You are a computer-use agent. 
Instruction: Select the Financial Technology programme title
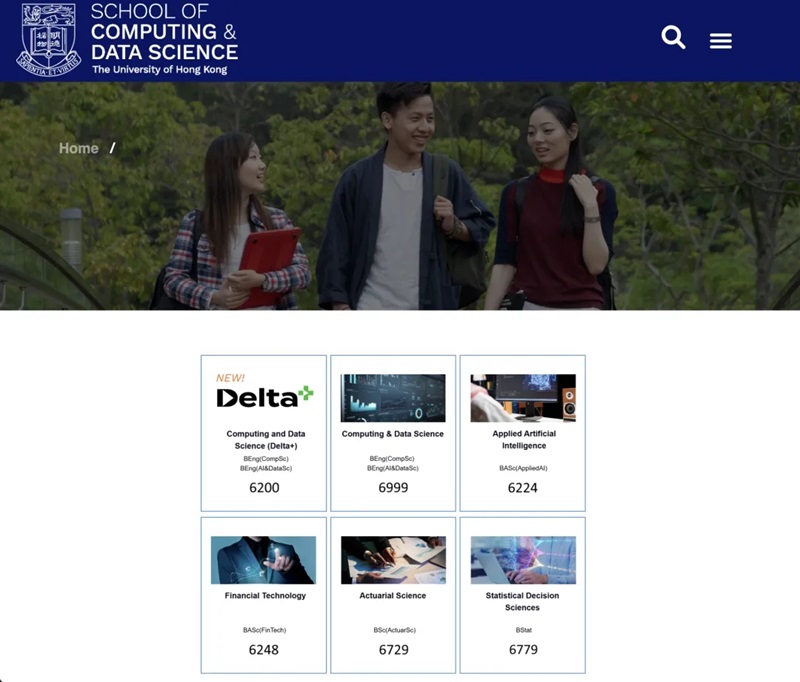pyautogui.click(x=265, y=595)
